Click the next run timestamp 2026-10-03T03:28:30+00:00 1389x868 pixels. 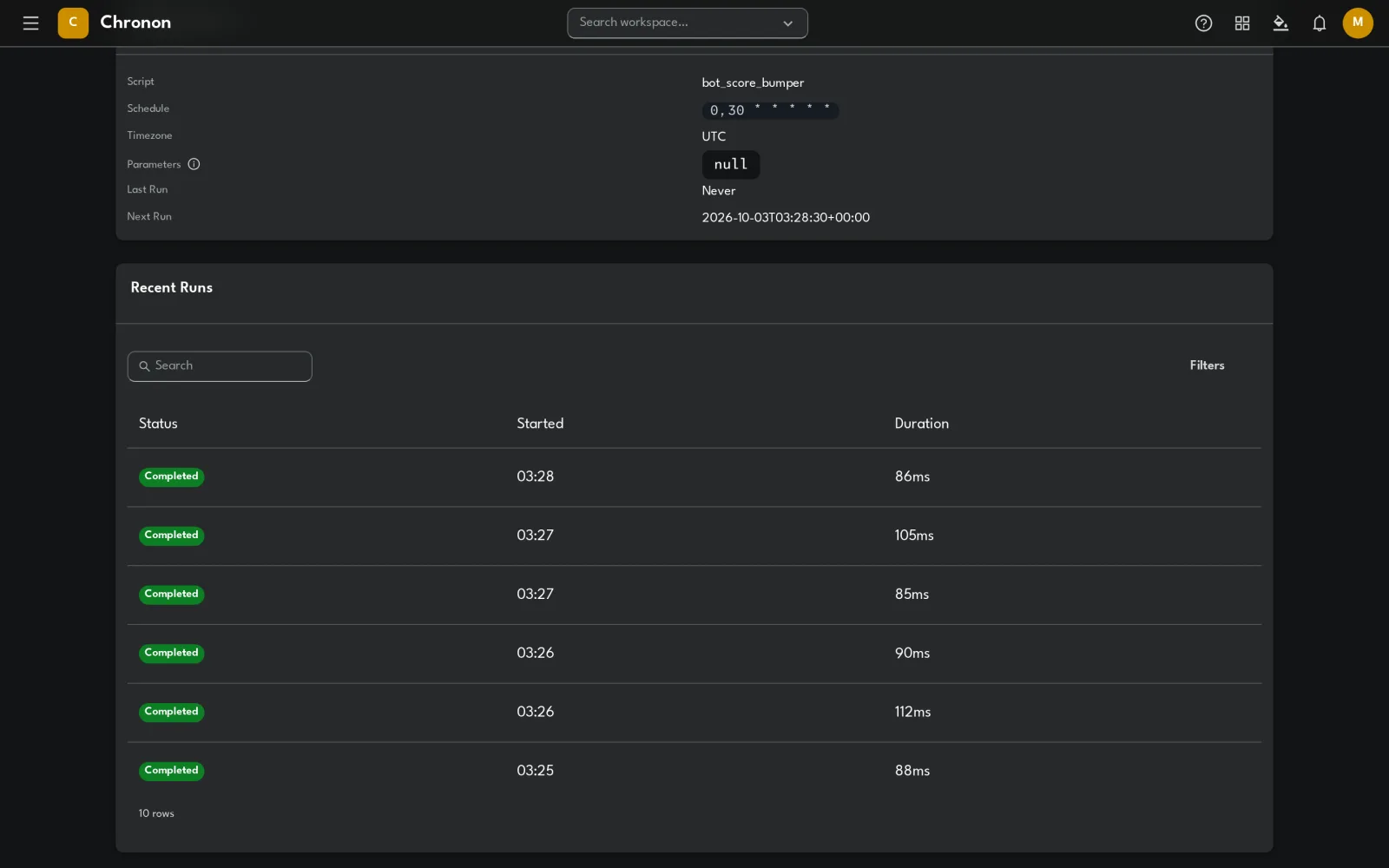786,218
